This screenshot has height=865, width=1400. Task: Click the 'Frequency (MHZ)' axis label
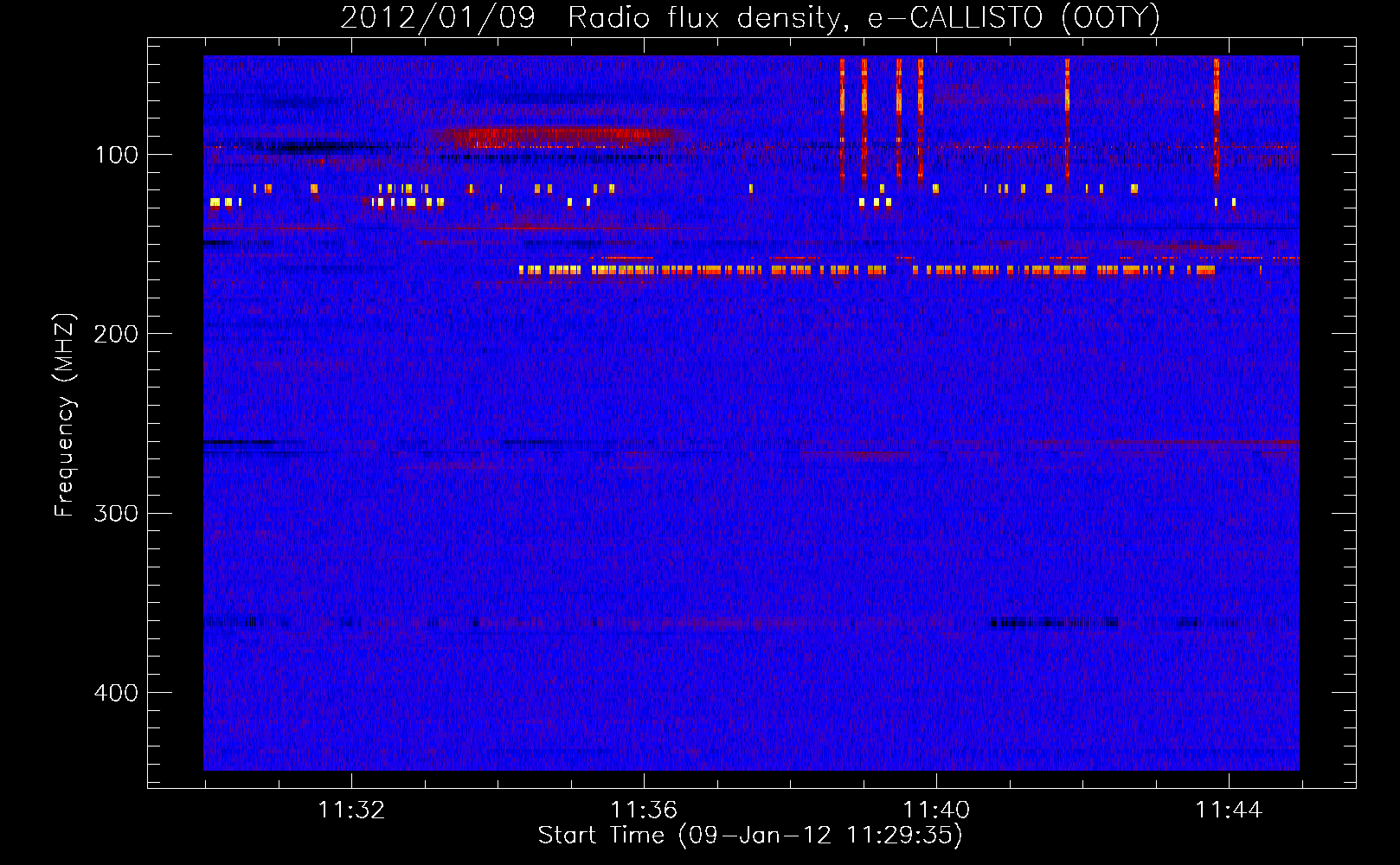tap(65, 415)
